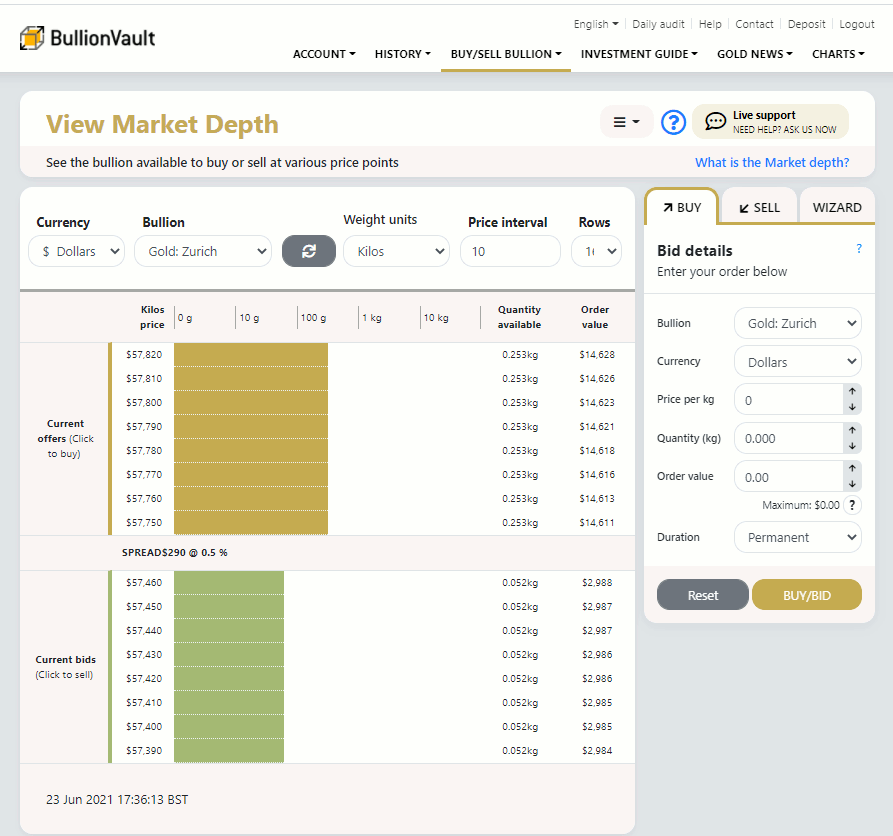Decrease Price per kg with down arrow
Image resolution: width=893 pixels, height=836 pixels.
coord(852,407)
